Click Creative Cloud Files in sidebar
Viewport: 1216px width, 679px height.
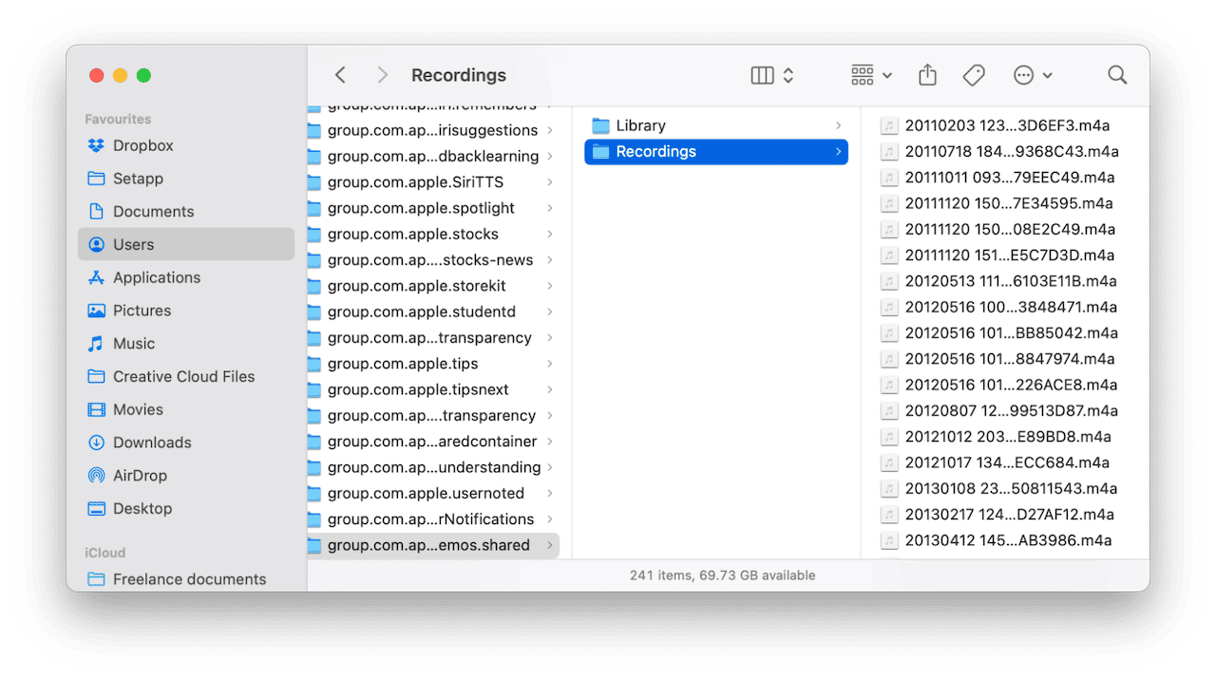[183, 376]
